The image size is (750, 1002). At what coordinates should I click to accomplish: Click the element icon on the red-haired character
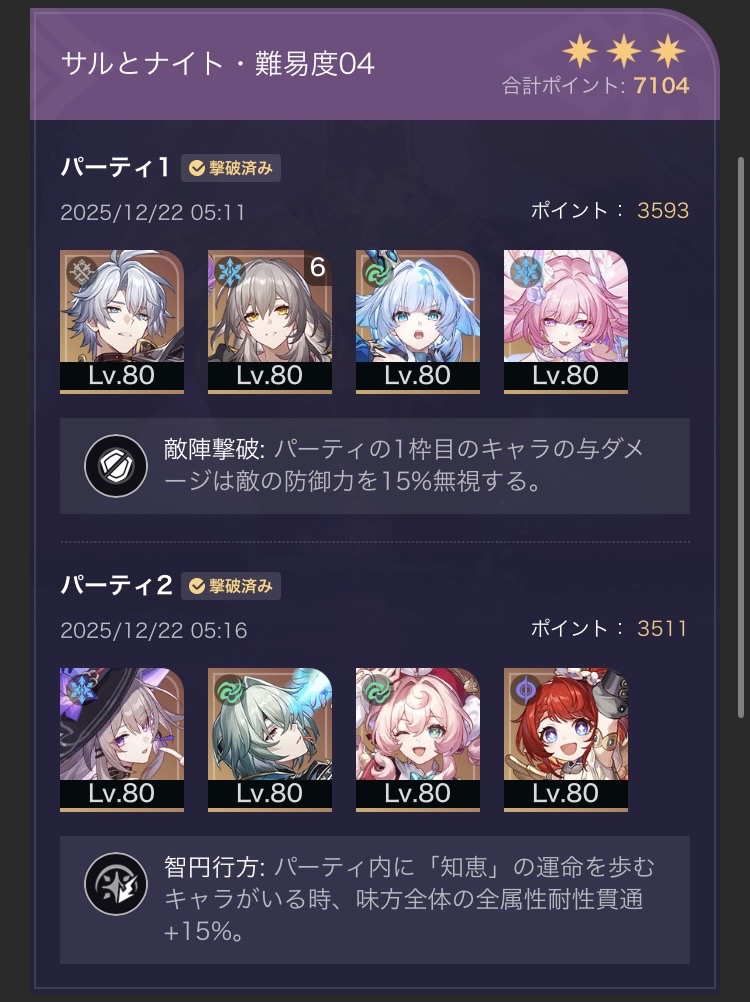point(526,691)
